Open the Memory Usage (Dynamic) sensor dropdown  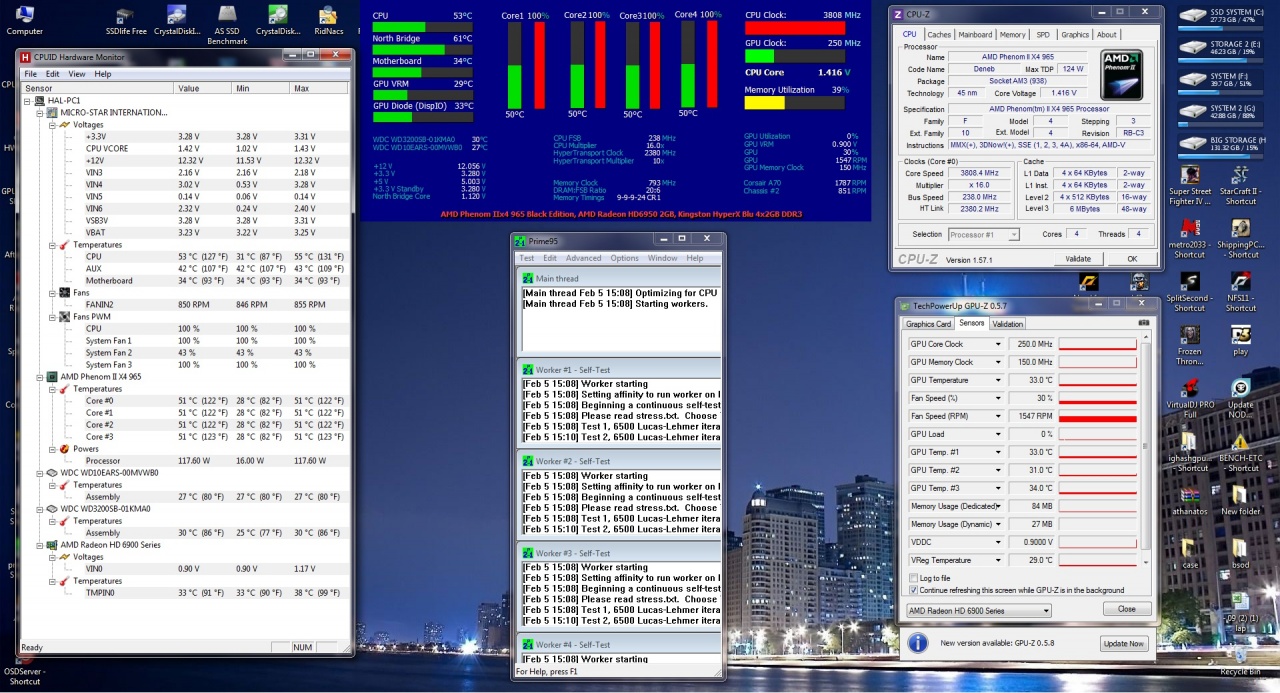pos(998,524)
